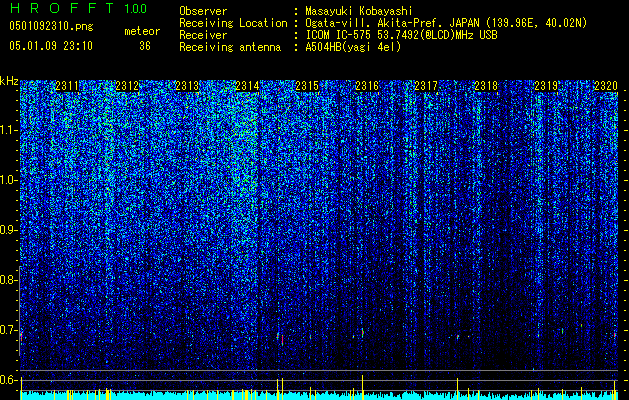Viewport: 629px width, 400px height.
Task: Click the observer name Masayuki Kobayashi
Action: pyautogui.click(x=358, y=11)
